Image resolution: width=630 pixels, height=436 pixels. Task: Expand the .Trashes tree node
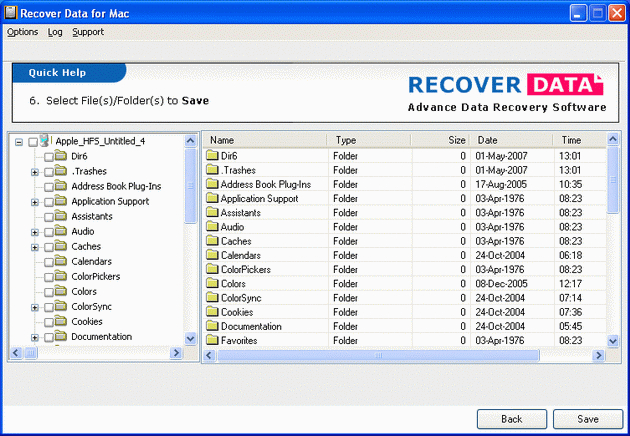[x=35, y=172]
